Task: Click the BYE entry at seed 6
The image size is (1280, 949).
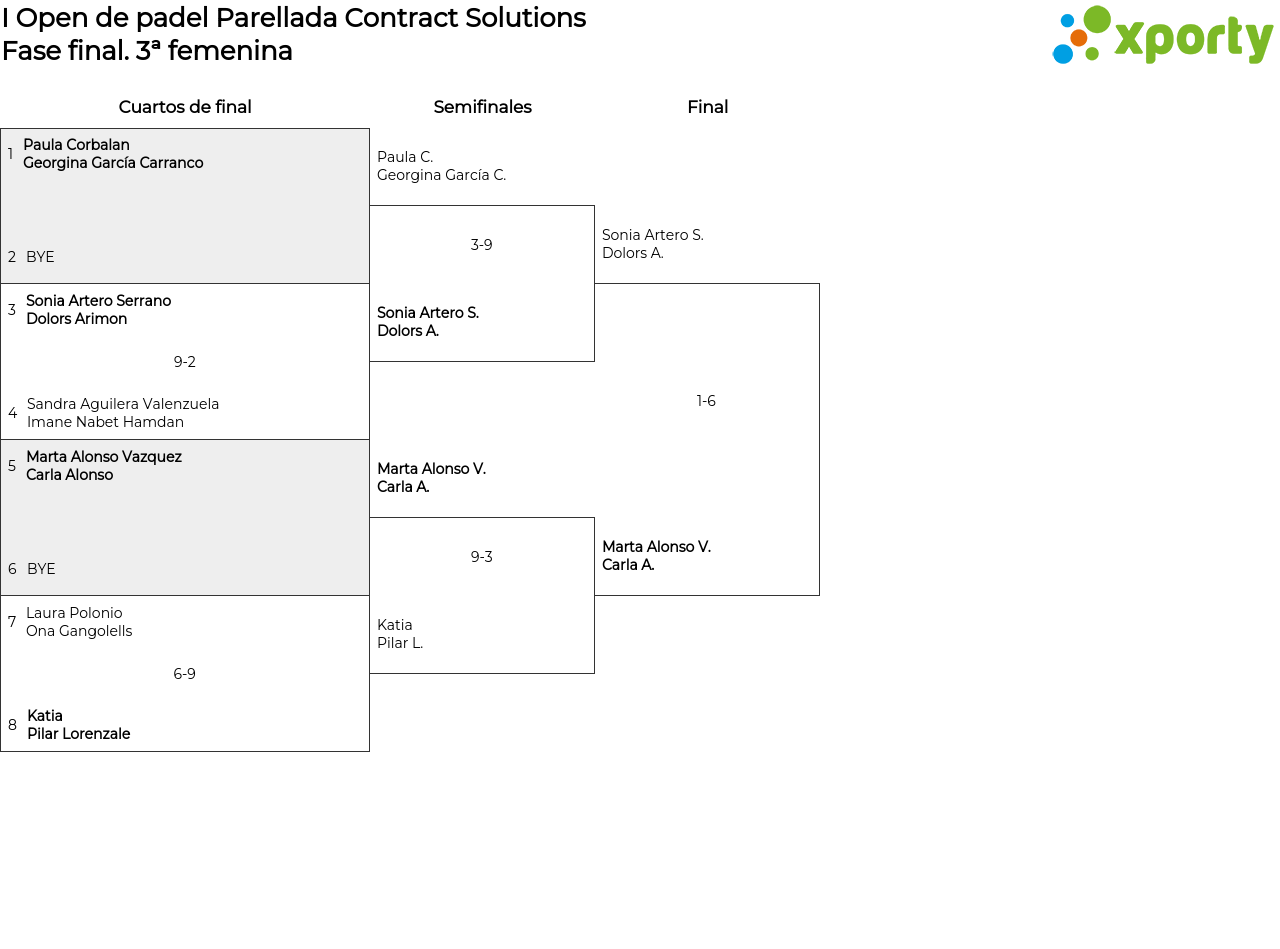Action: coord(41,569)
